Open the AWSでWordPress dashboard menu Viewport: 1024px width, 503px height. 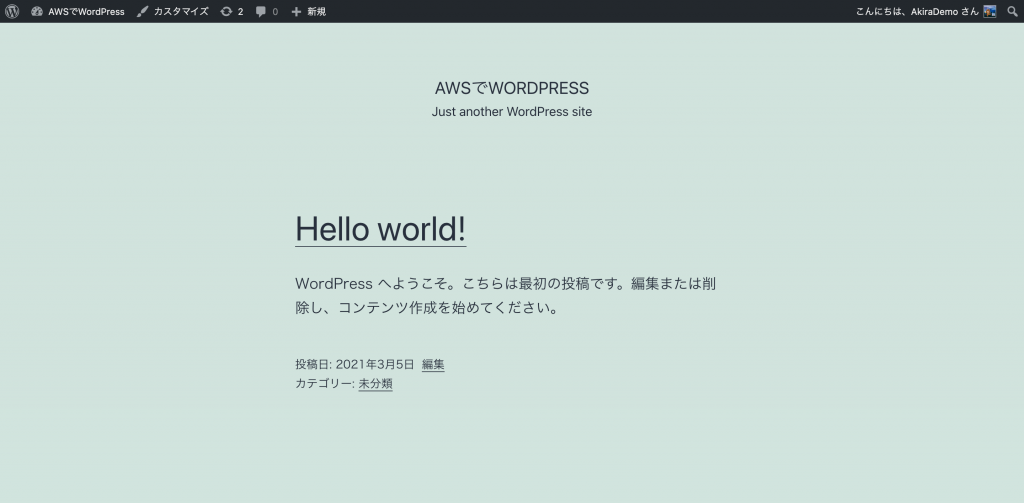click(78, 11)
